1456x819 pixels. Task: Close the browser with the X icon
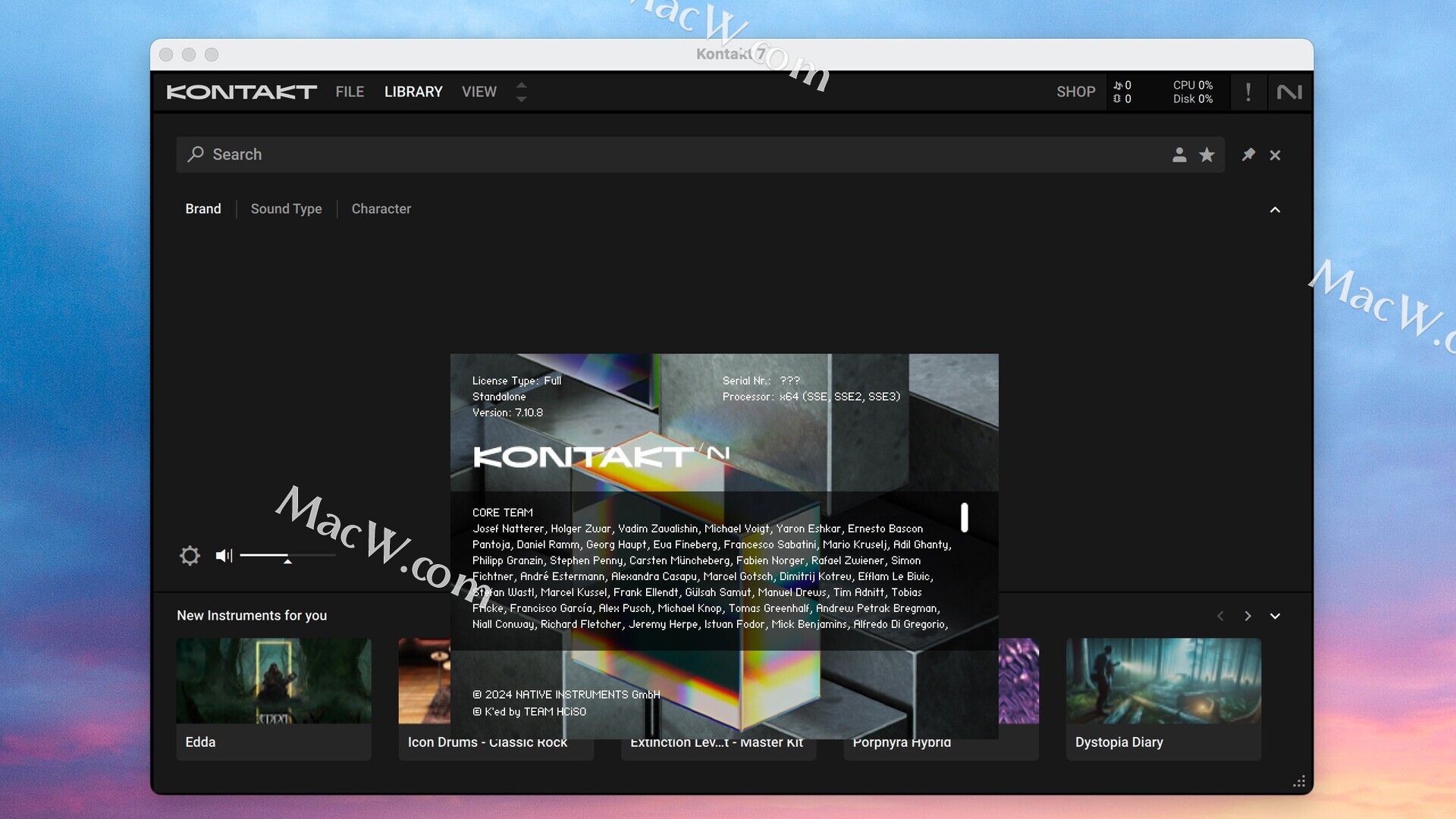pyautogui.click(x=1275, y=155)
